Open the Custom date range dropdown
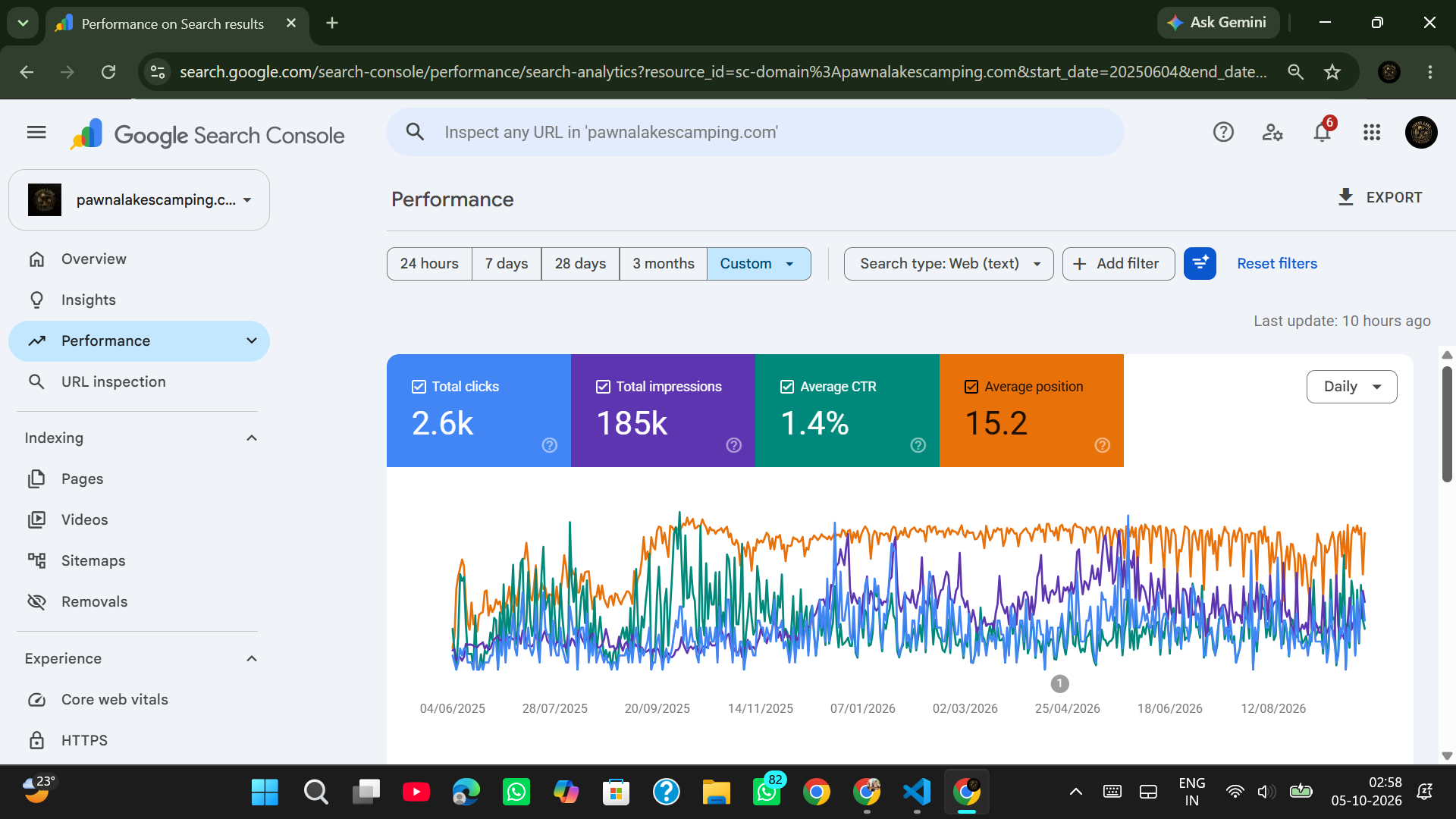The image size is (1456, 819). [x=758, y=264]
